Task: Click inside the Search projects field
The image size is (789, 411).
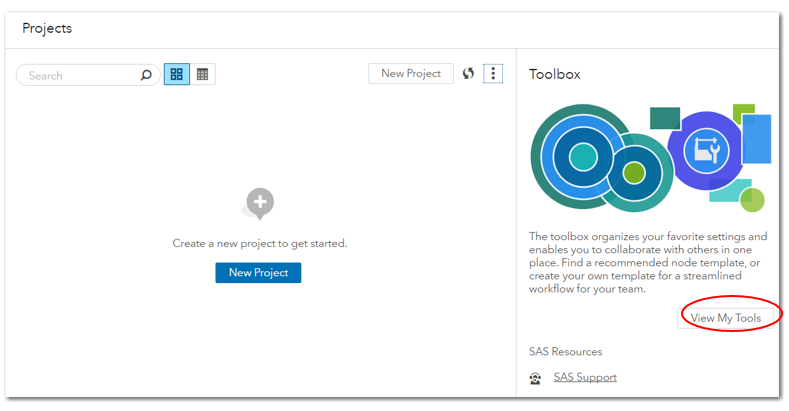Action: pyautogui.click(x=80, y=75)
